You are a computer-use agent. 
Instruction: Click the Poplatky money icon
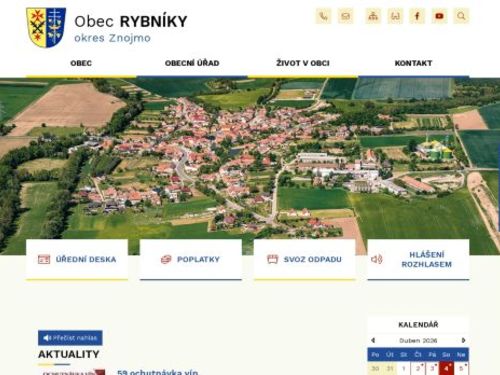pyautogui.click(x=166, y=259)
